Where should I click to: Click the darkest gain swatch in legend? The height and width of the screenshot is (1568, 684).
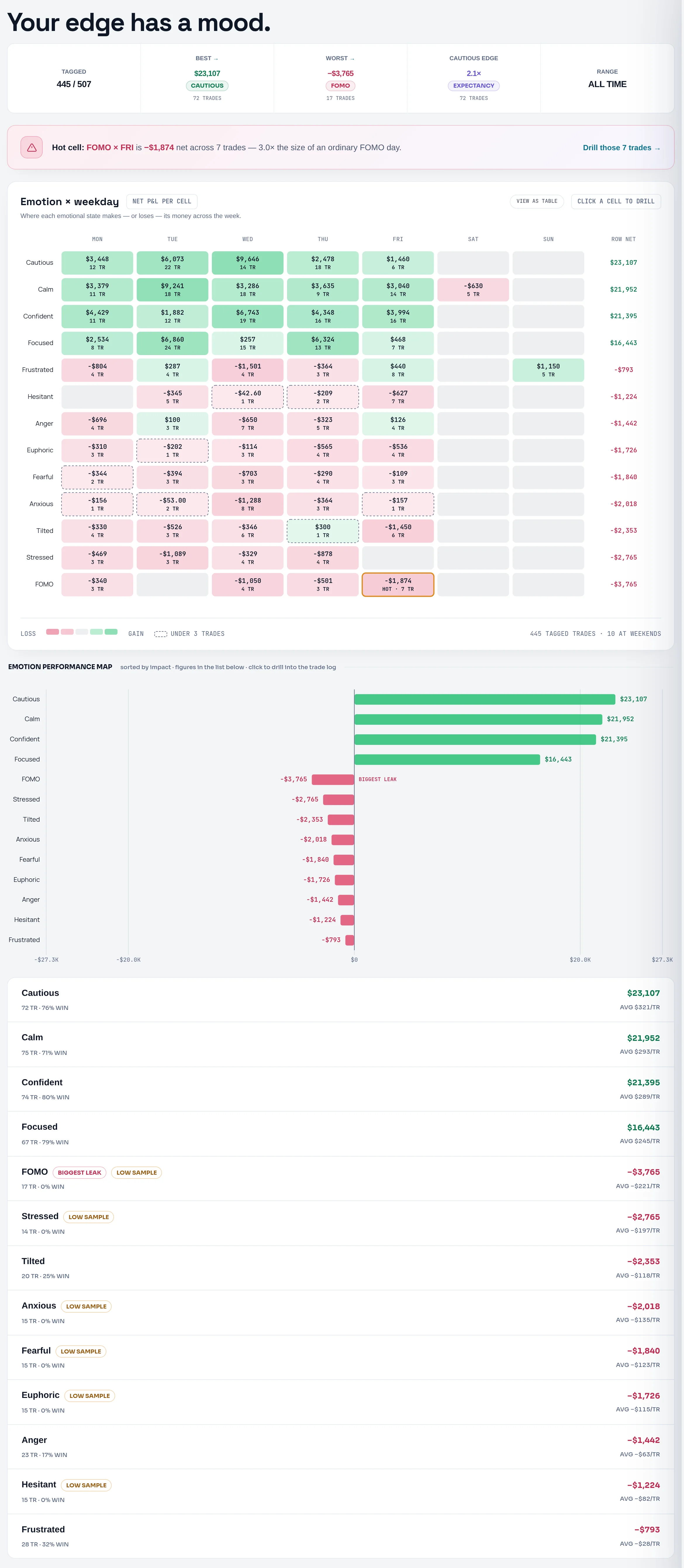[111, 632]
